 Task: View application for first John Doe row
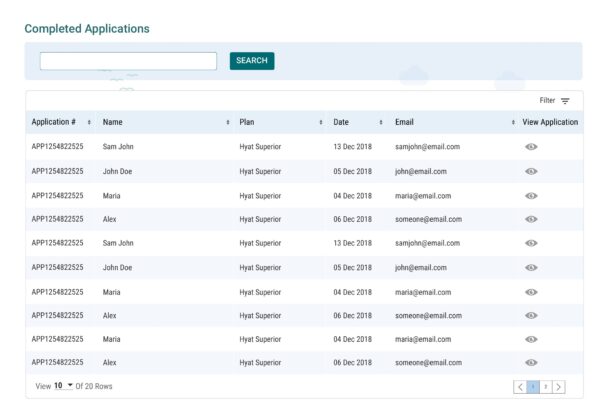tap(531, 171)
